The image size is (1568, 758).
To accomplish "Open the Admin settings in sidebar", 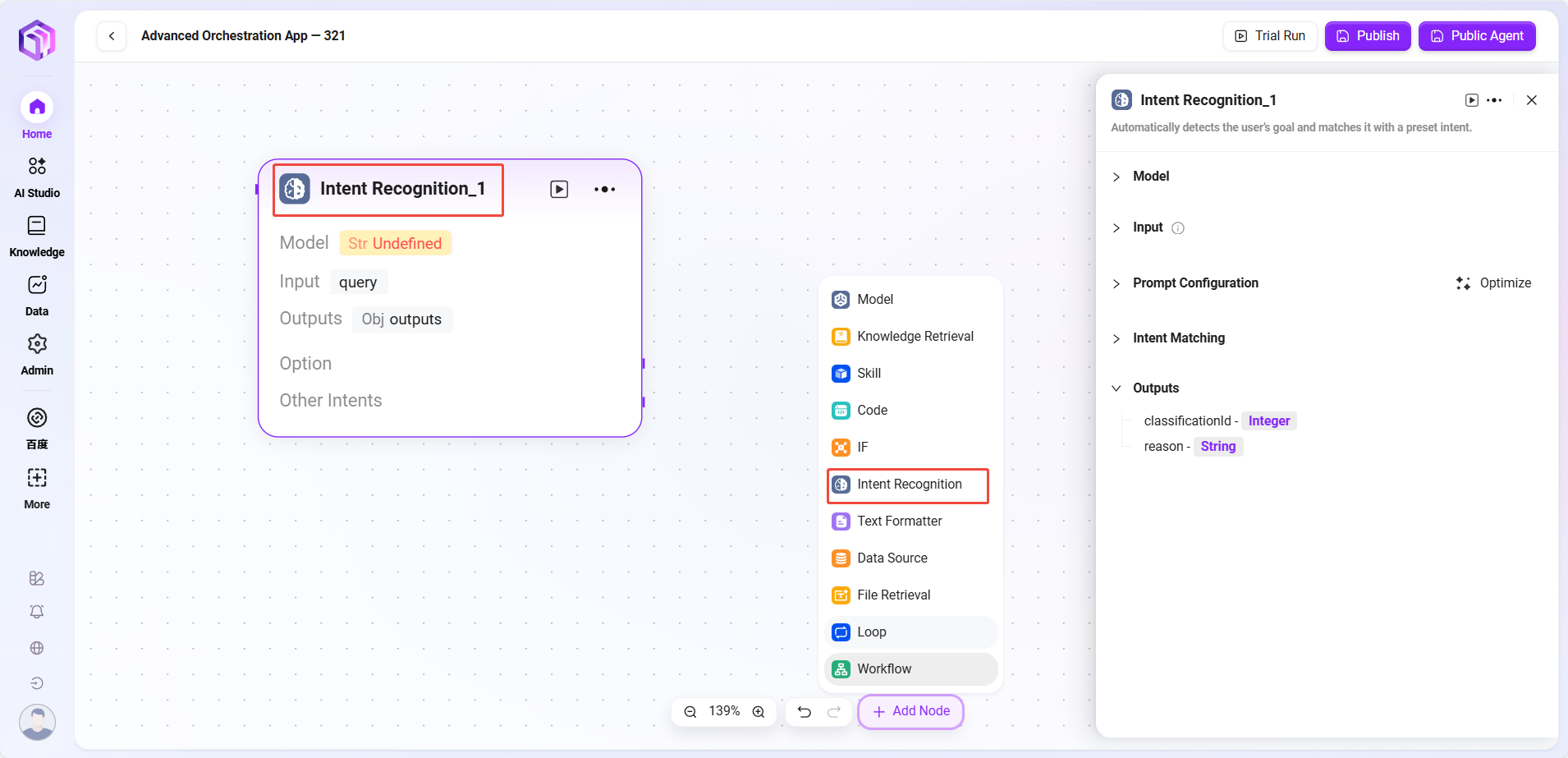I will tap(37, 354).
